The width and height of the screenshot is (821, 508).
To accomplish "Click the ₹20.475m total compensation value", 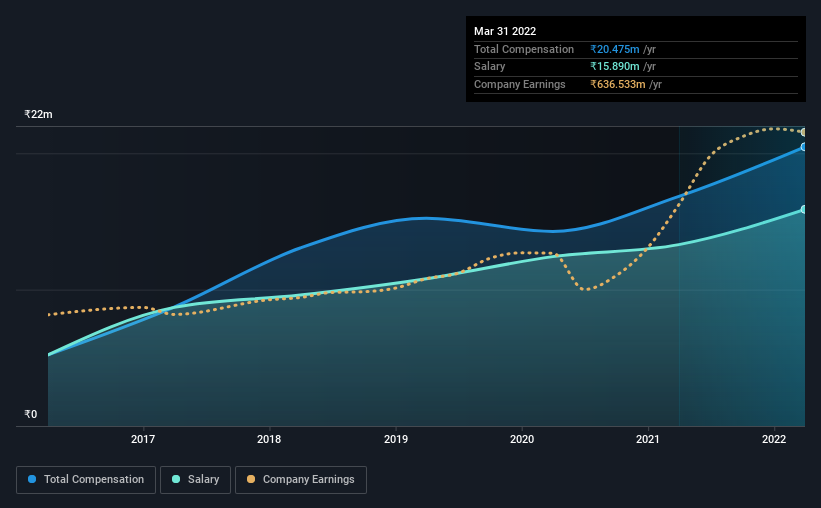I will click(x=615, y=49).
